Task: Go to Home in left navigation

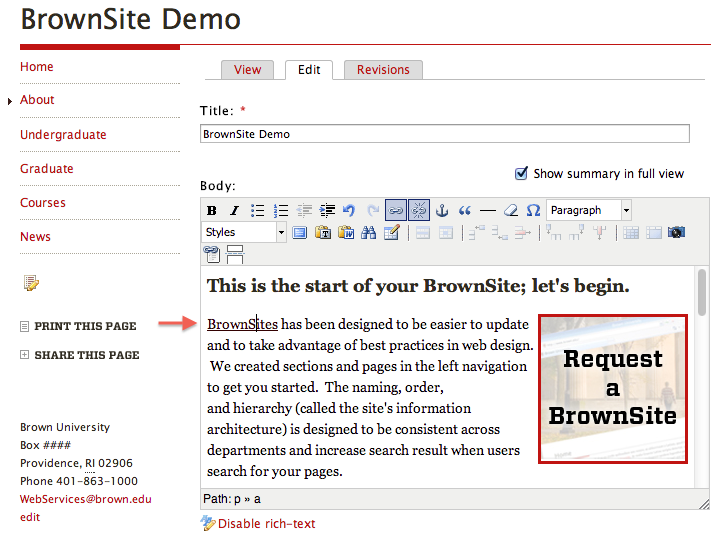Action: click(37, 67)
